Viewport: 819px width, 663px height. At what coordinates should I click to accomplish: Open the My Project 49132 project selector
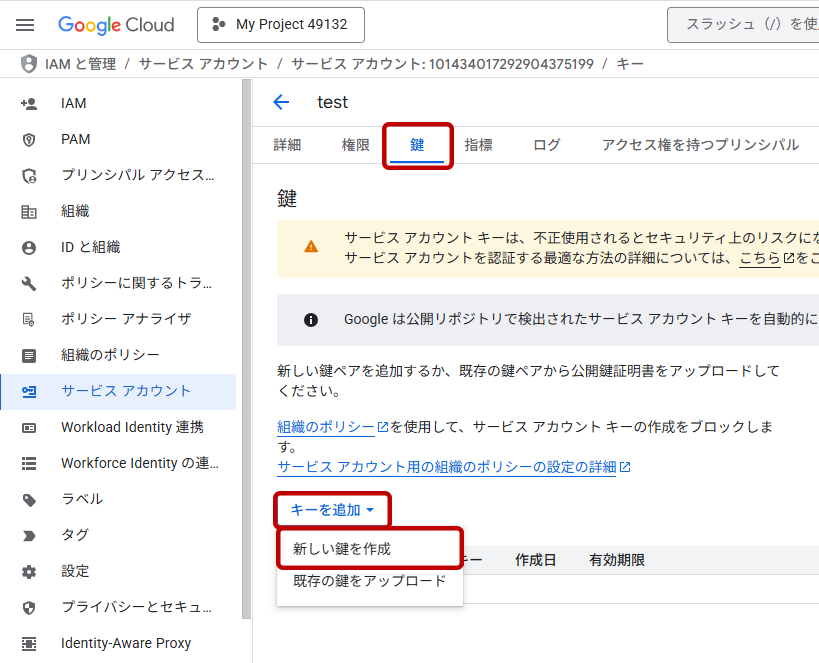pos(280,25)
